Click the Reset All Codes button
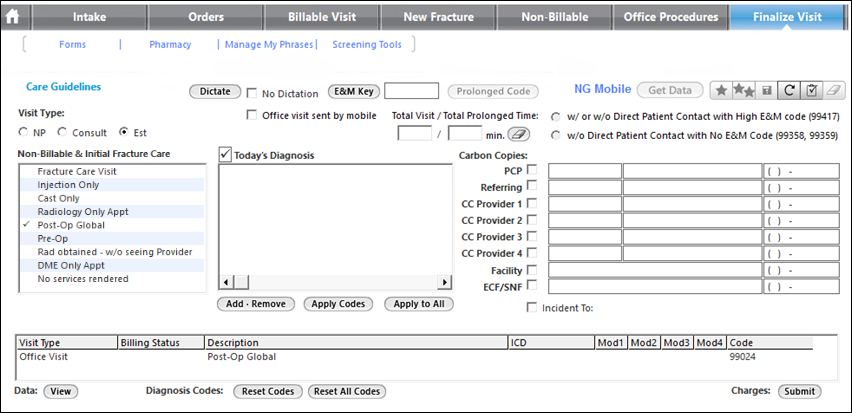 [x=347, y=391]
